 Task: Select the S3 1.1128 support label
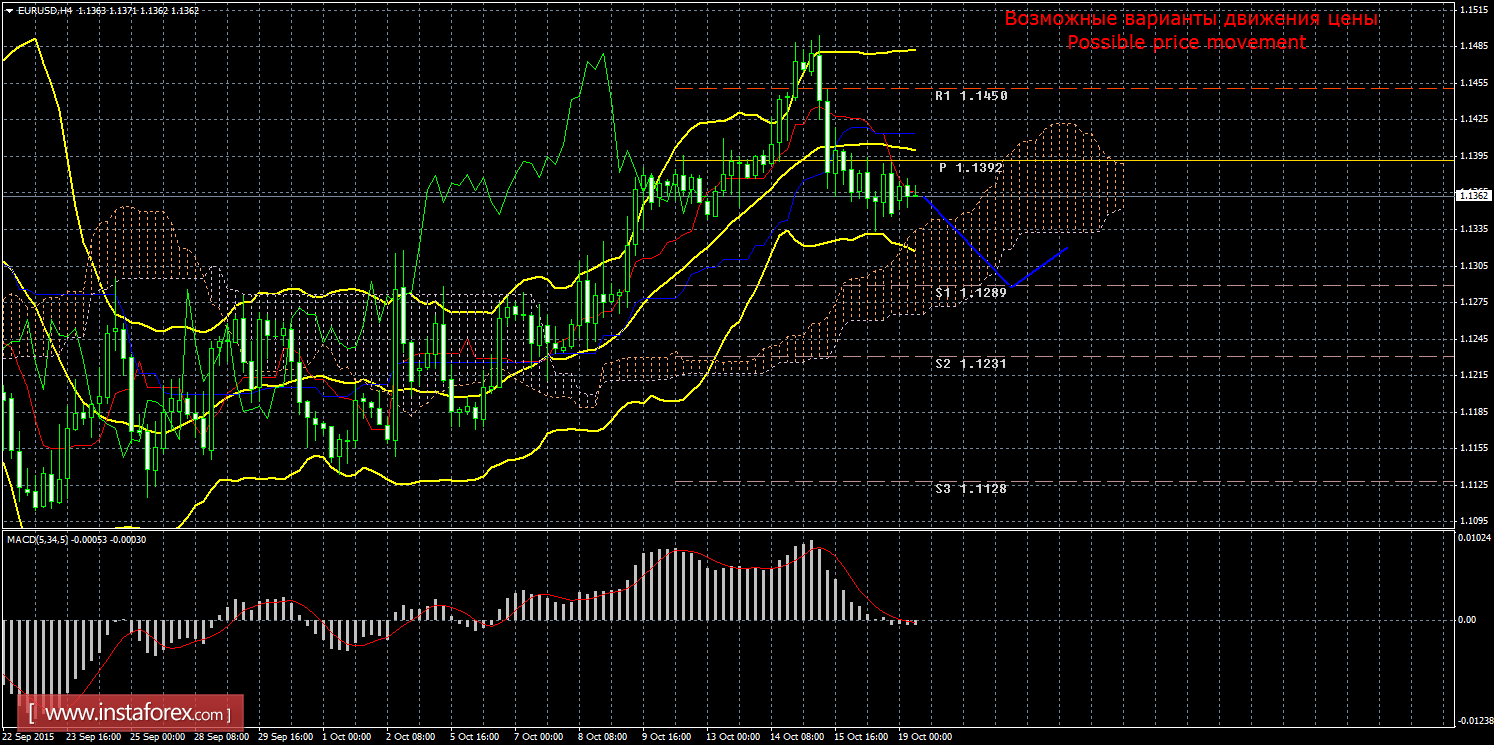970,488
